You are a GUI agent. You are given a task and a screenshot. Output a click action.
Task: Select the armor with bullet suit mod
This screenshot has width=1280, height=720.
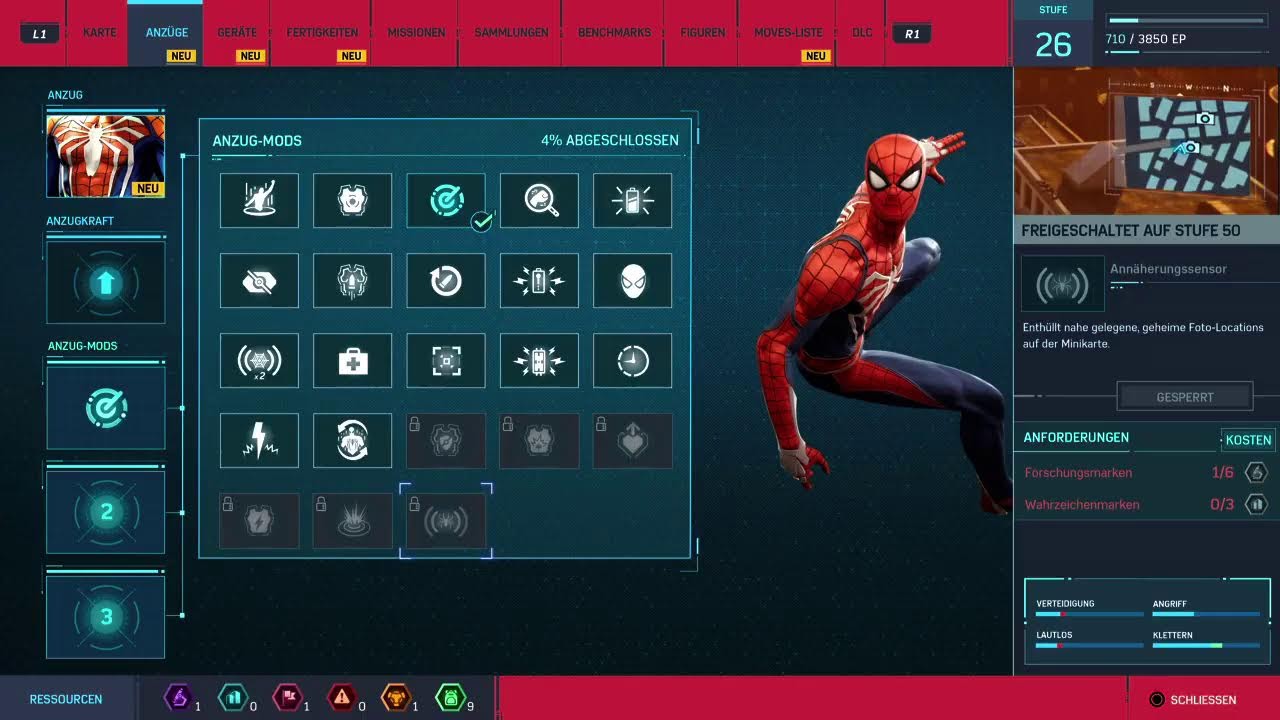click(352, 280)
